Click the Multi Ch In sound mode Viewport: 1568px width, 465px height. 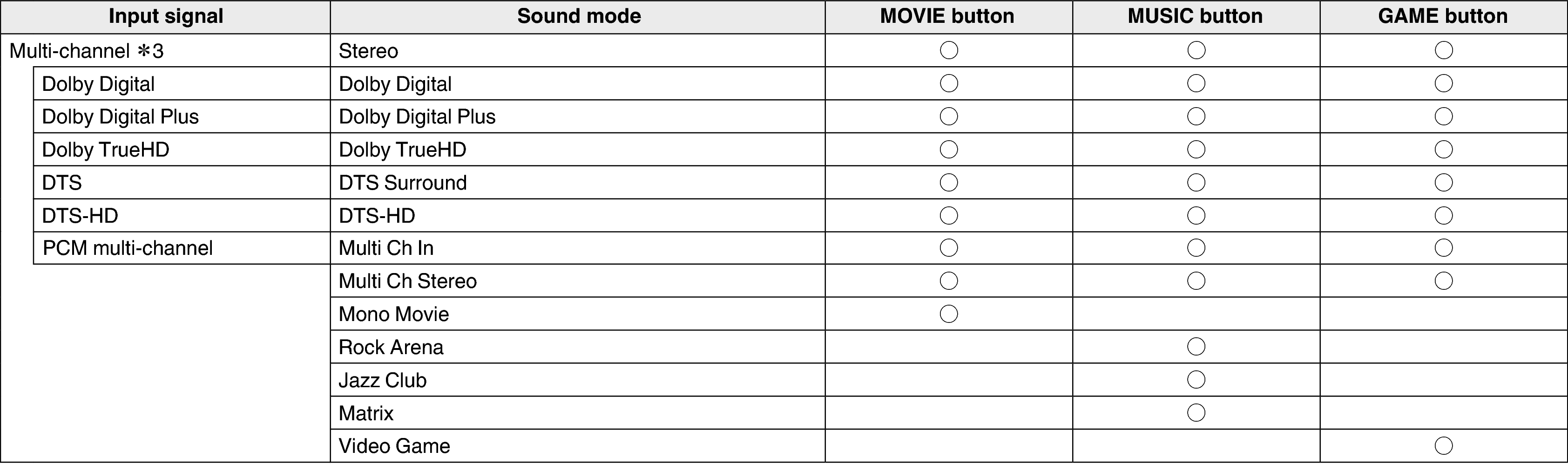386,248
